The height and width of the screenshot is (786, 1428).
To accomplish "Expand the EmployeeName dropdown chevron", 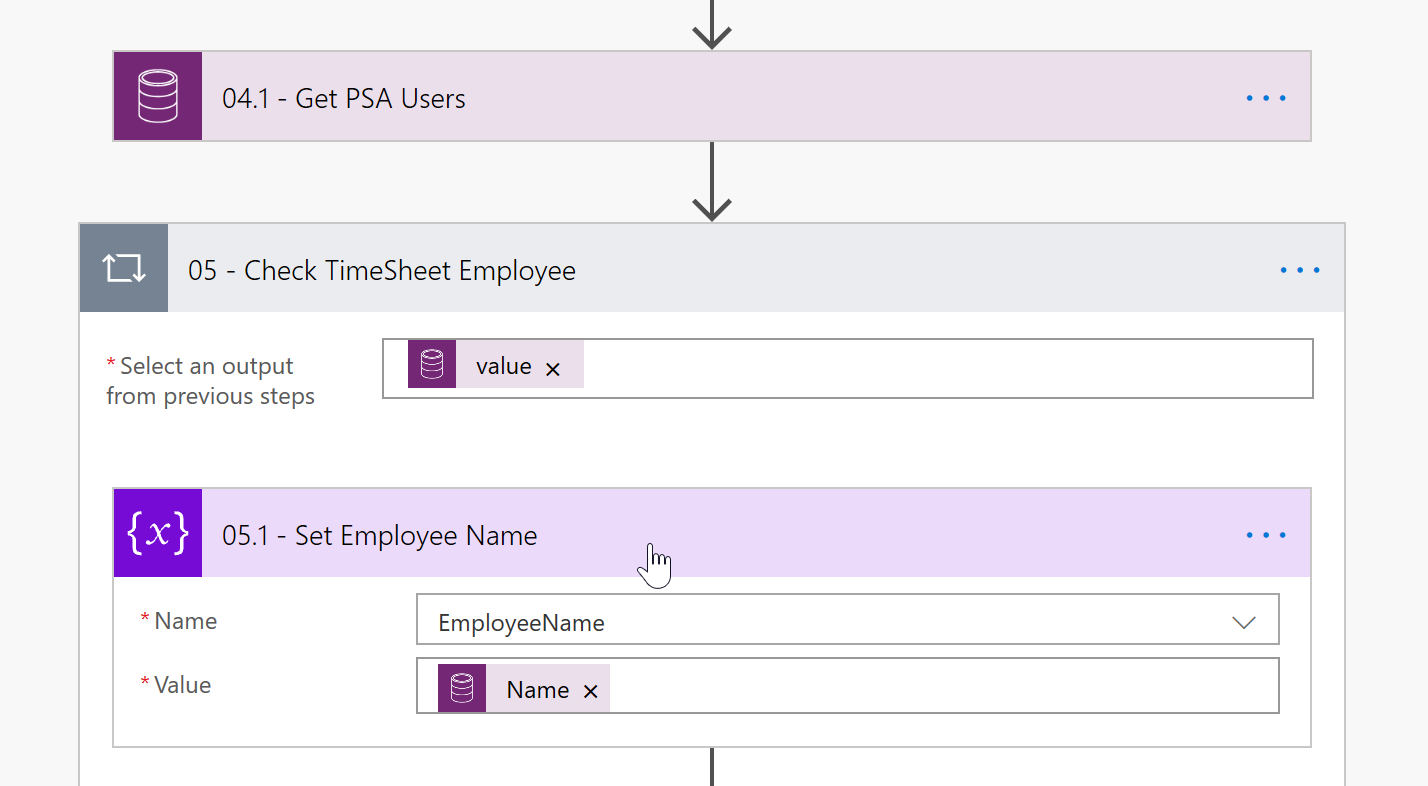I will 1243,623.
